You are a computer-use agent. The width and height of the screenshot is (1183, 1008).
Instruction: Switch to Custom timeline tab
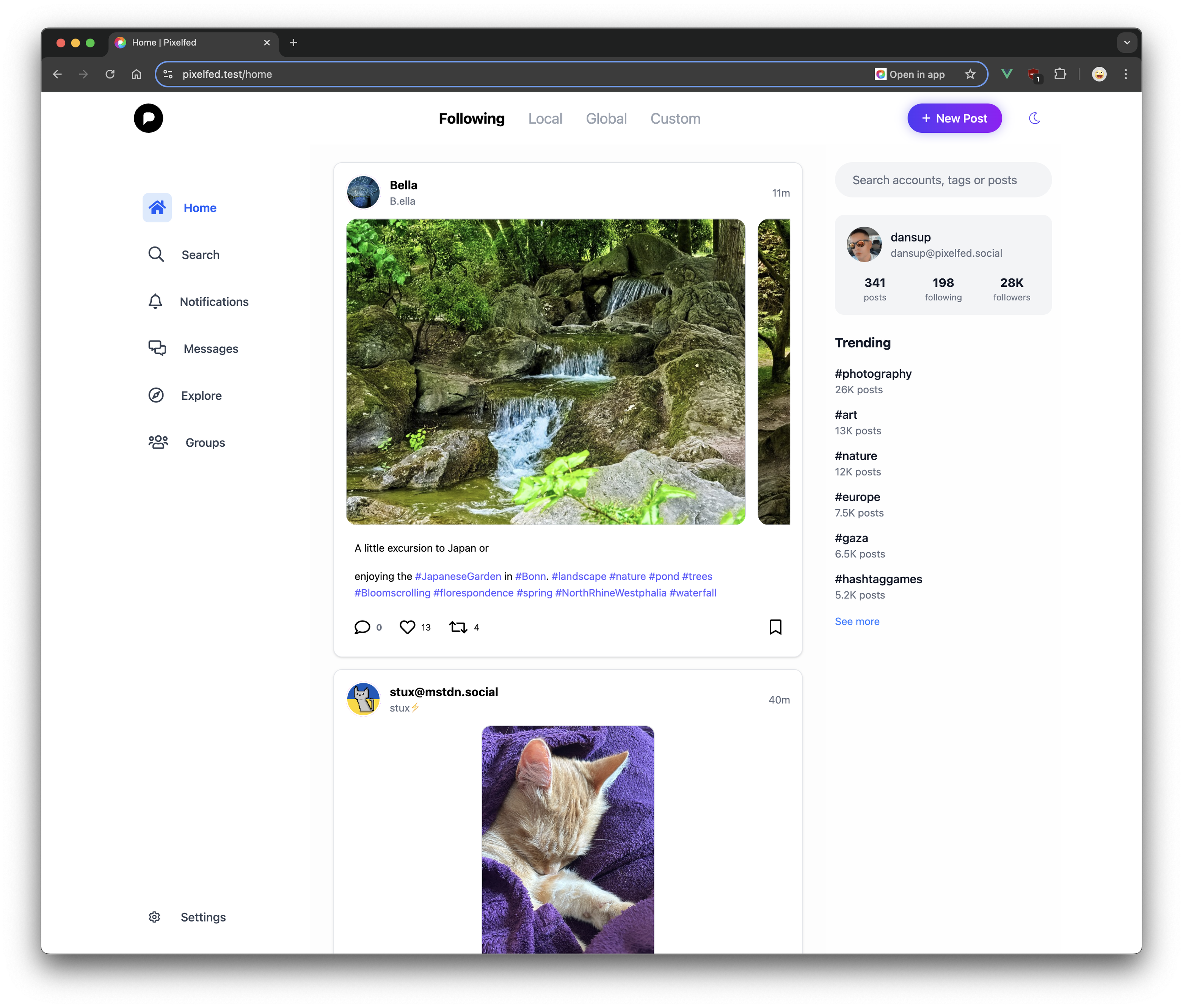675,118
